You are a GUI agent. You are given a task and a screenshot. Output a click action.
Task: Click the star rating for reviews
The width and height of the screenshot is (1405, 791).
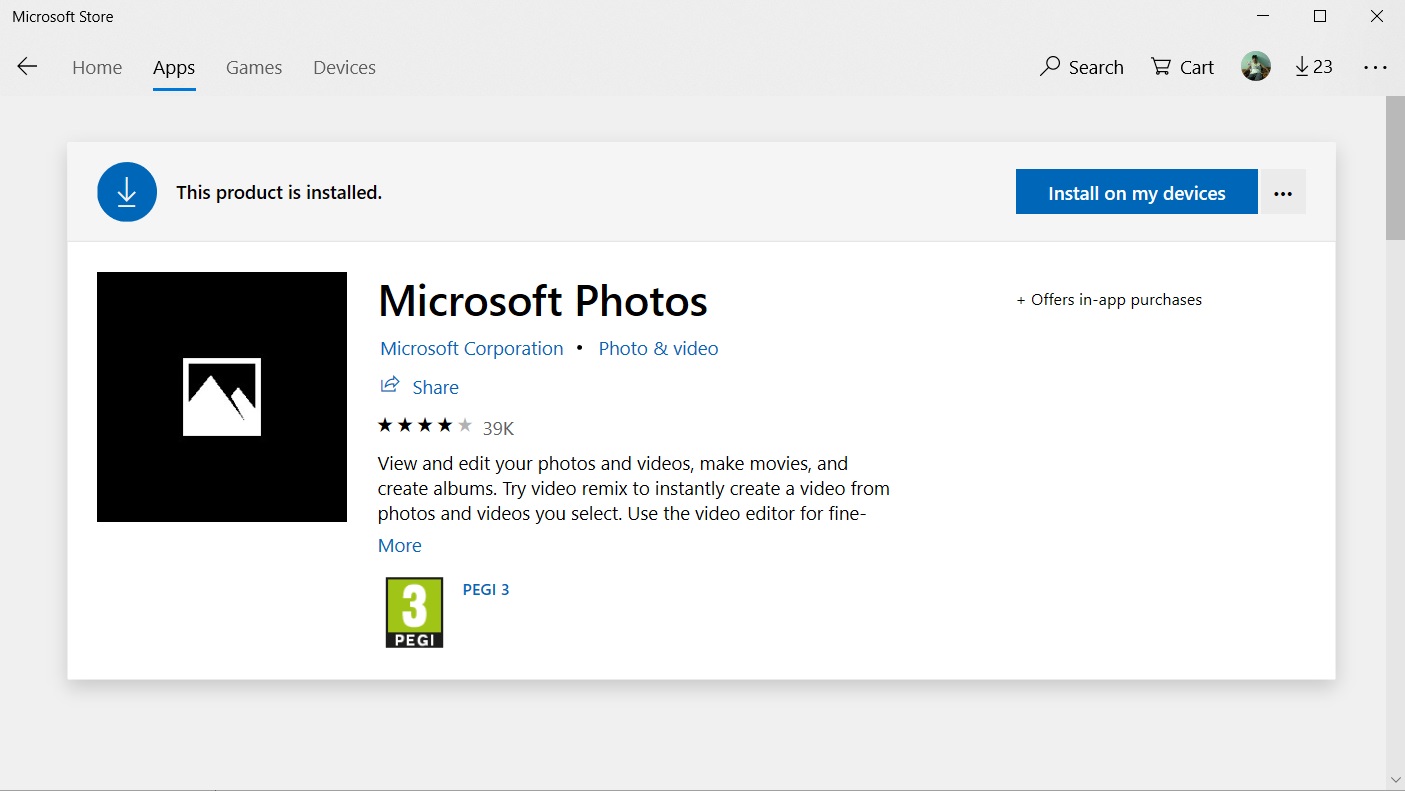pyautogui.click(x=425, y=426)
